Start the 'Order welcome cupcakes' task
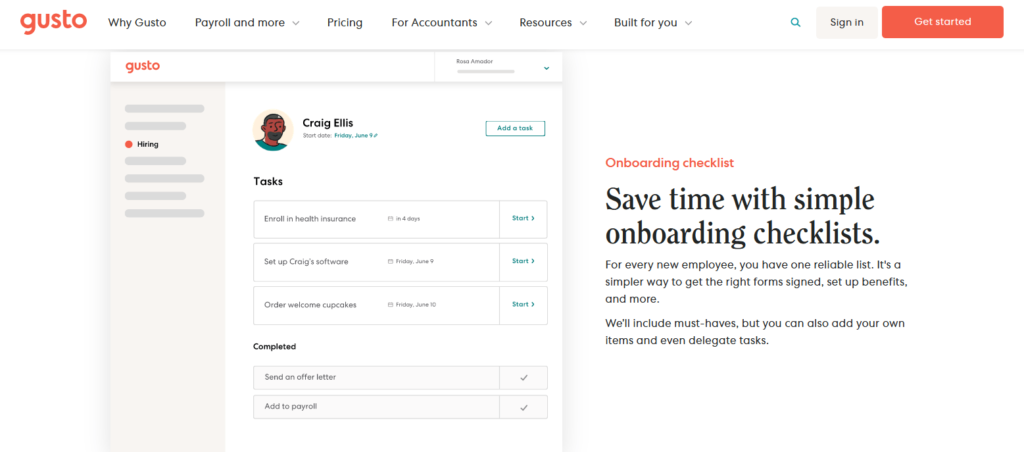Viewport: 1024px width, 452px height. [523, 304]
